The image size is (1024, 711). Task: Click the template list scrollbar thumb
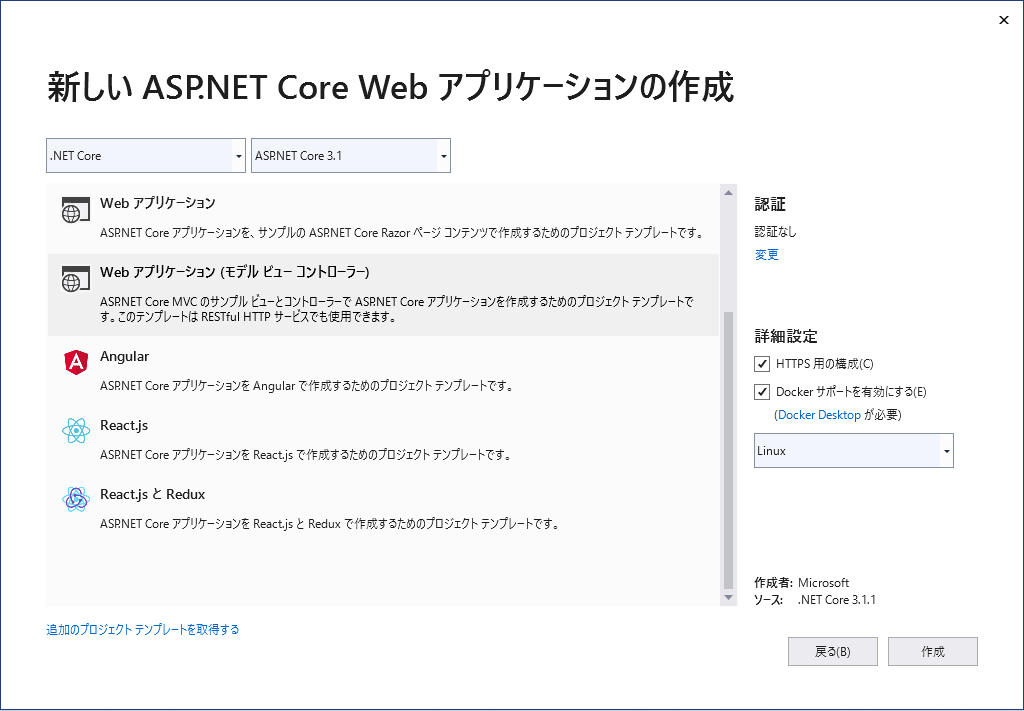click(x=728, y=450)
